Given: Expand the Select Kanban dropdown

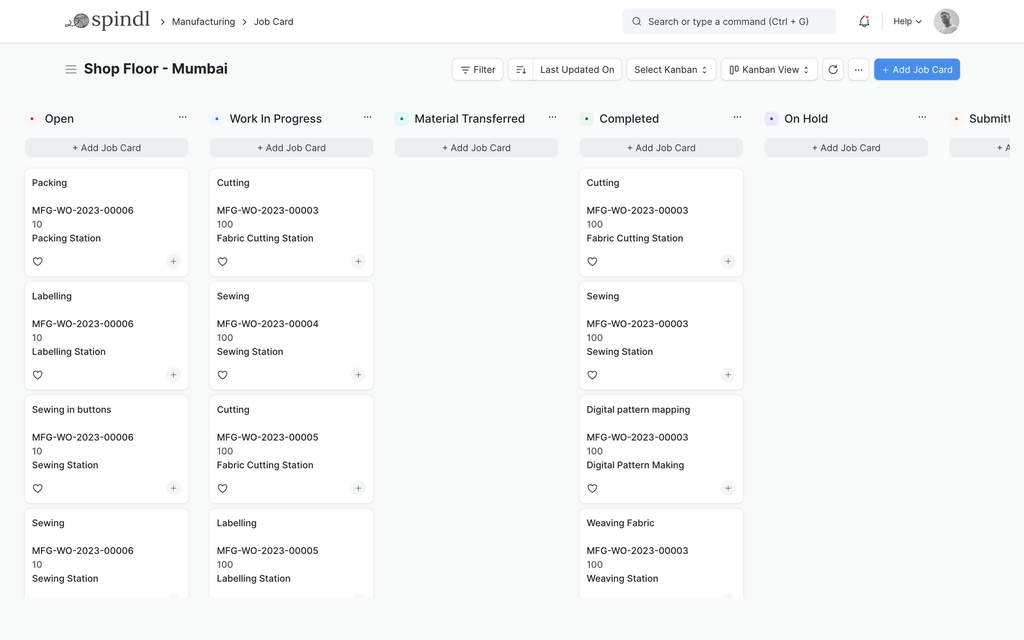Looking at the screenshot, I should pos(671,70).
